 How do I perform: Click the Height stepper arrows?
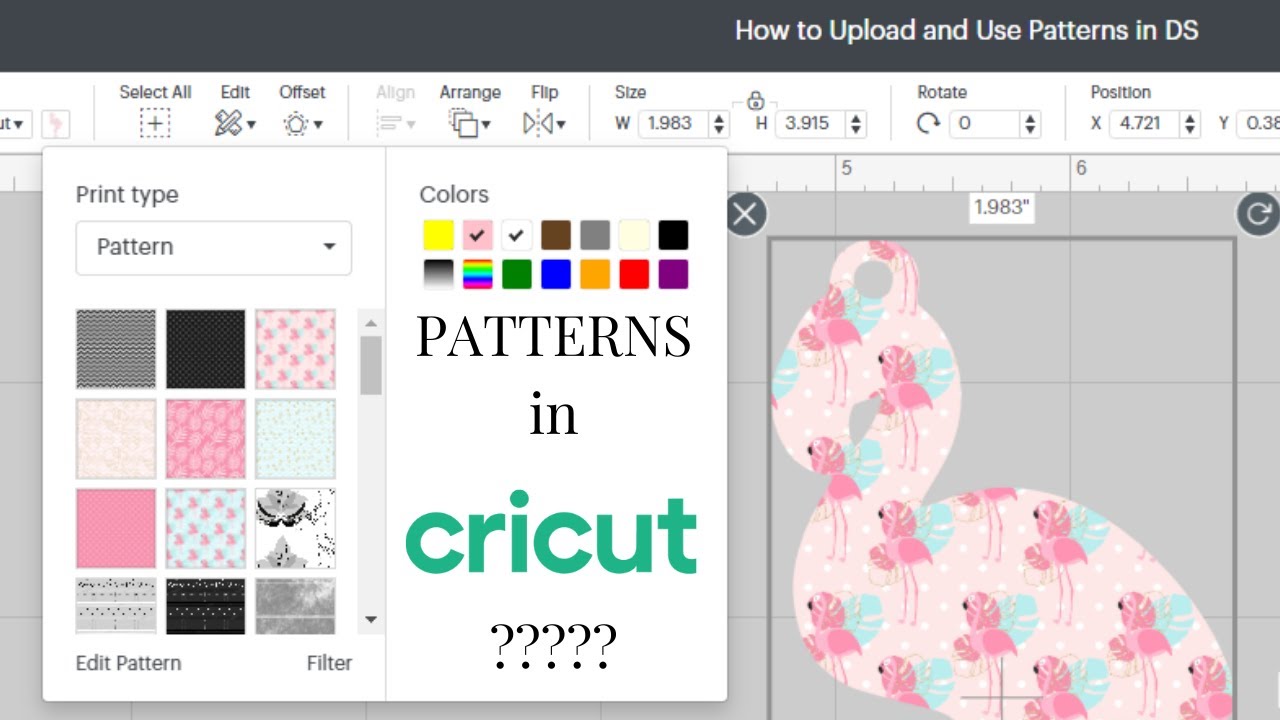pos(856,124)
